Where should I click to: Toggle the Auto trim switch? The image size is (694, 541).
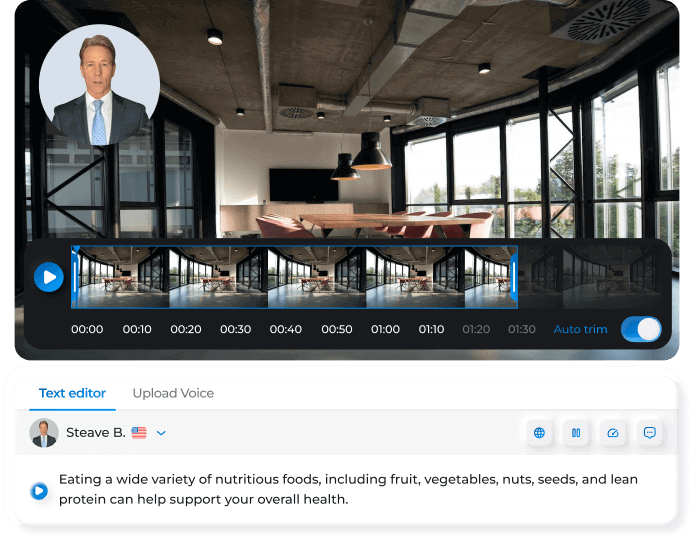tap(641, 329)
